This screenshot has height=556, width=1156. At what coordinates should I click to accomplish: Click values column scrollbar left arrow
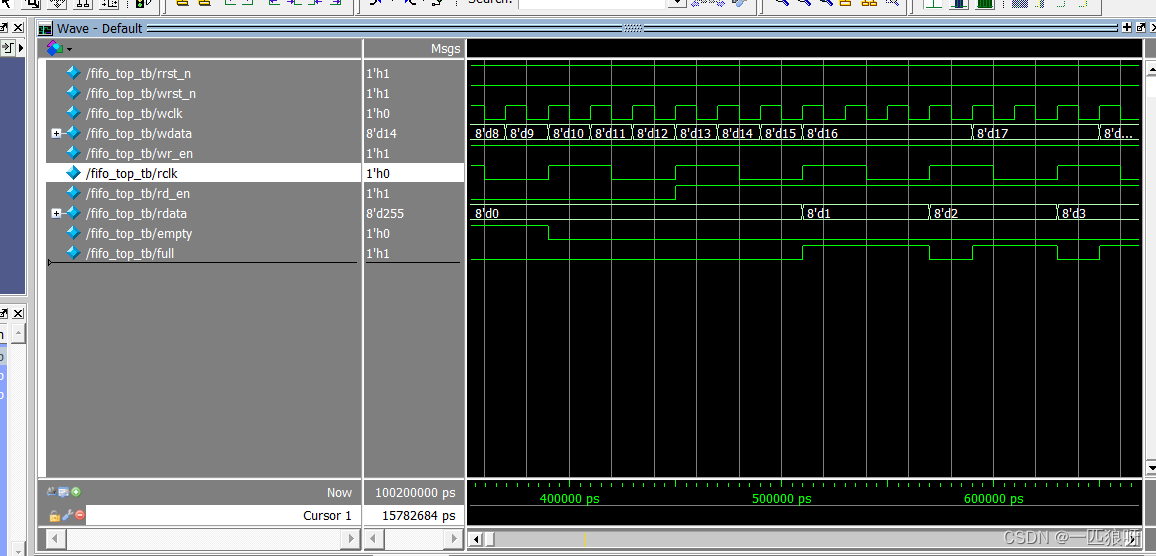coord(374,538)
